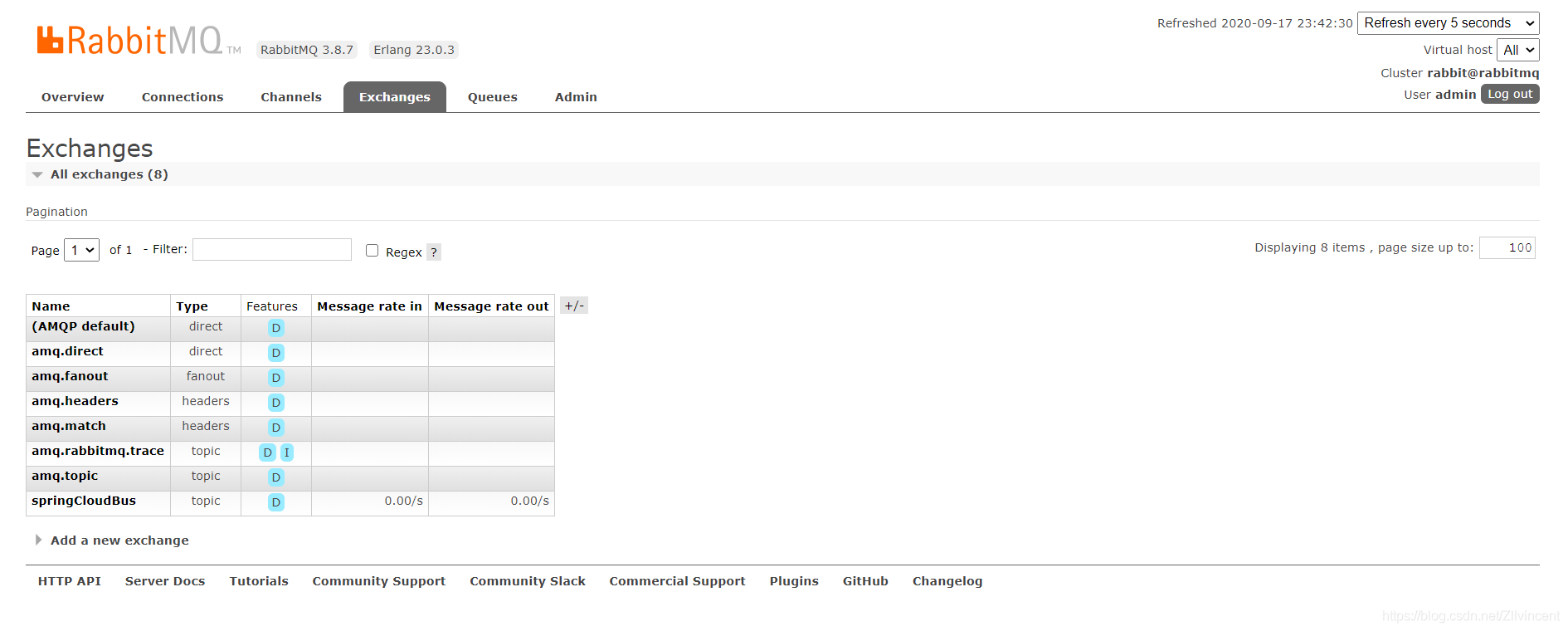Screen dimensions: 1568x631
Task: Open the GitHub footer link
Action: pyautogui.click(x=865, y=581)
